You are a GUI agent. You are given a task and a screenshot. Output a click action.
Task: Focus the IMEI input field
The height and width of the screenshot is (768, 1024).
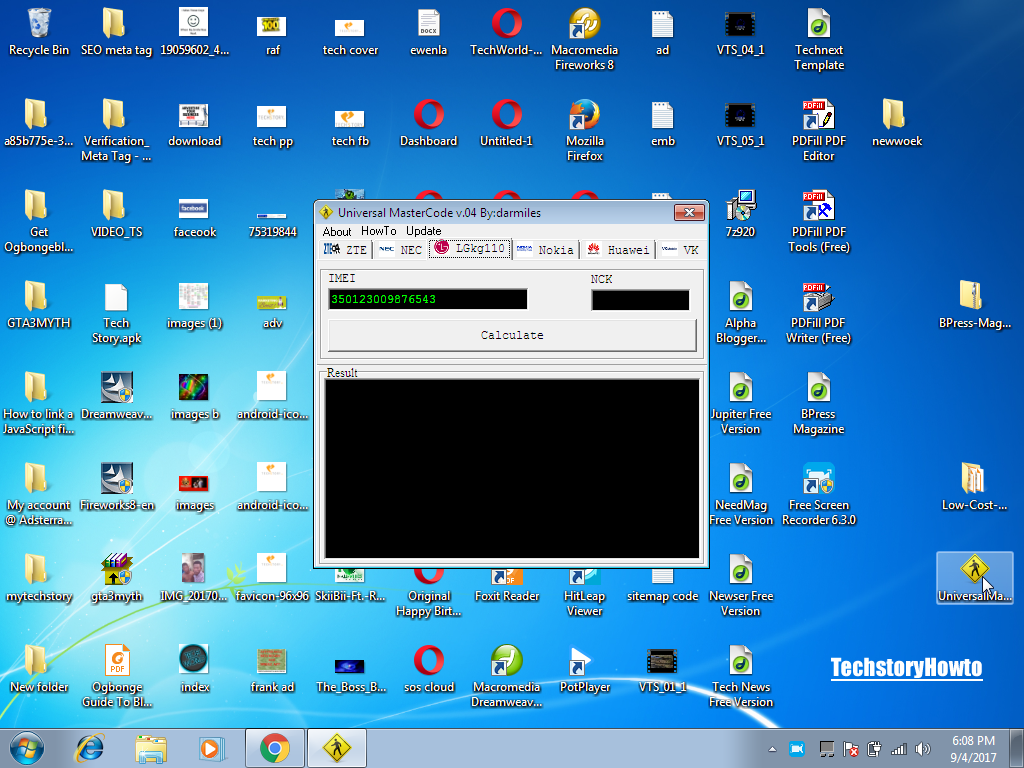[428, 299]
